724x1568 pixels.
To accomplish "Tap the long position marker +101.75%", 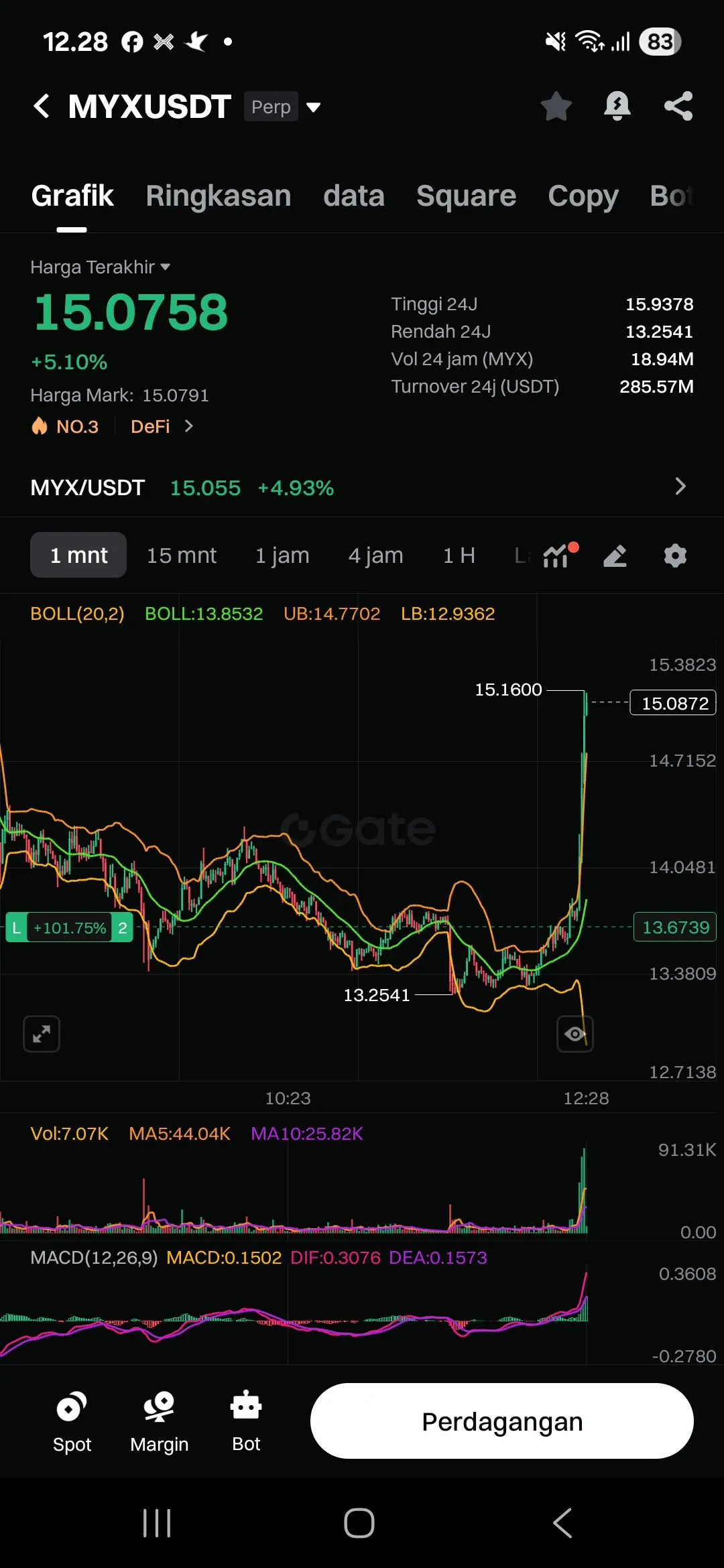I will click(x=69, y=927).
